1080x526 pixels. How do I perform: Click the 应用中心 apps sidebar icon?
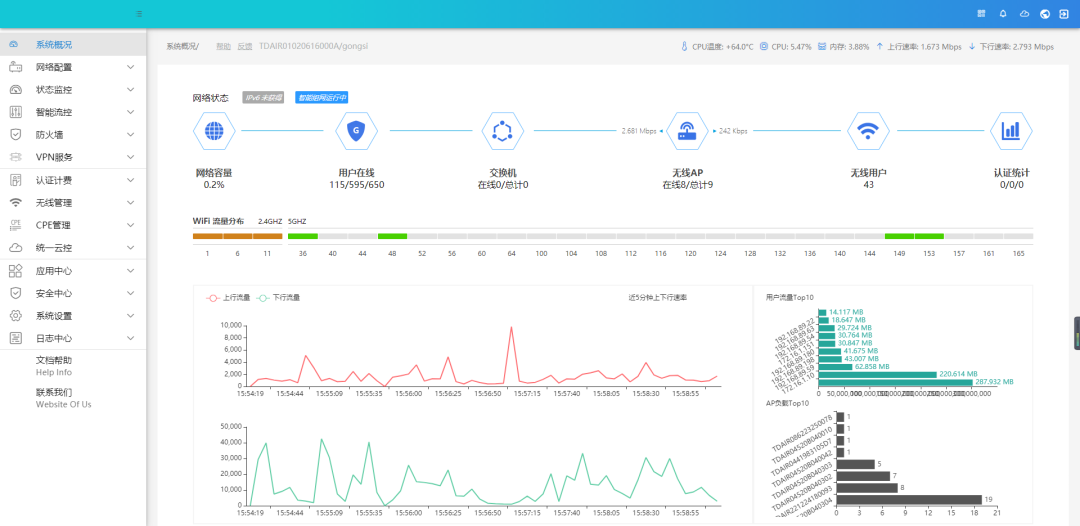(x=16, y=271)
